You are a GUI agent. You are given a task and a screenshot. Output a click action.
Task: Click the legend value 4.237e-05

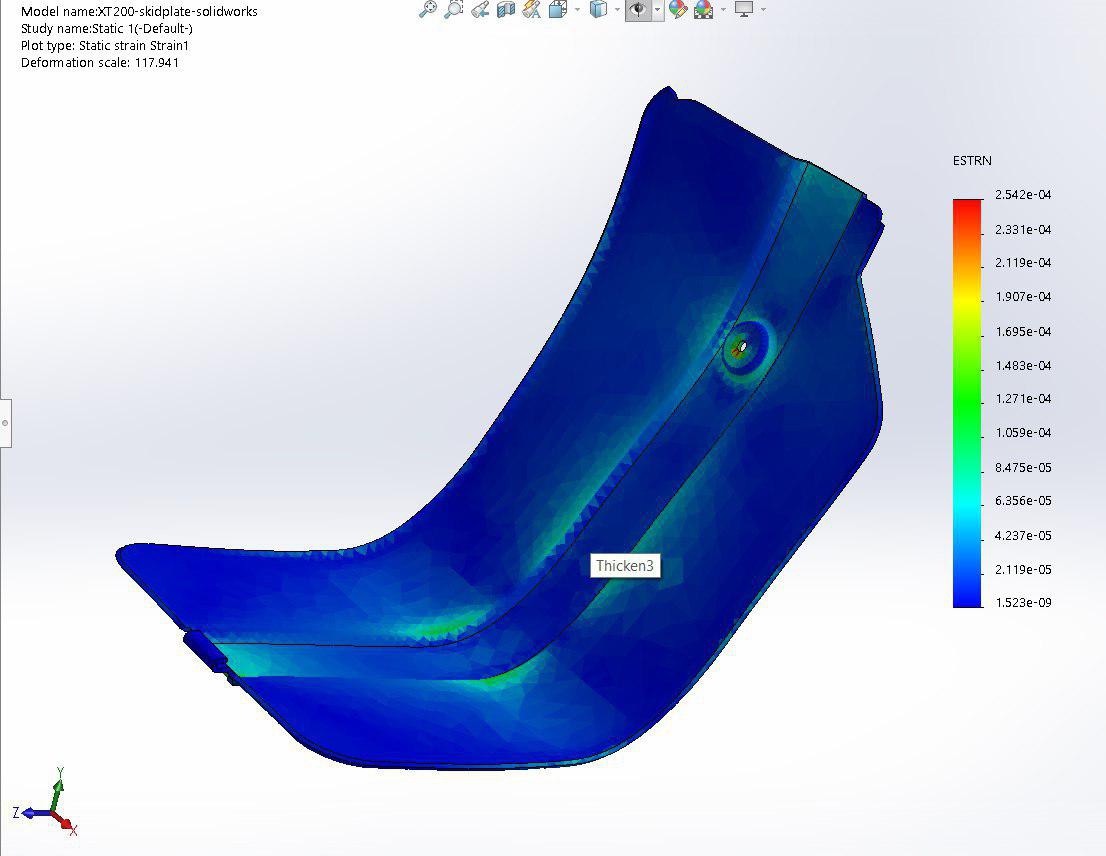point(1023,535)
